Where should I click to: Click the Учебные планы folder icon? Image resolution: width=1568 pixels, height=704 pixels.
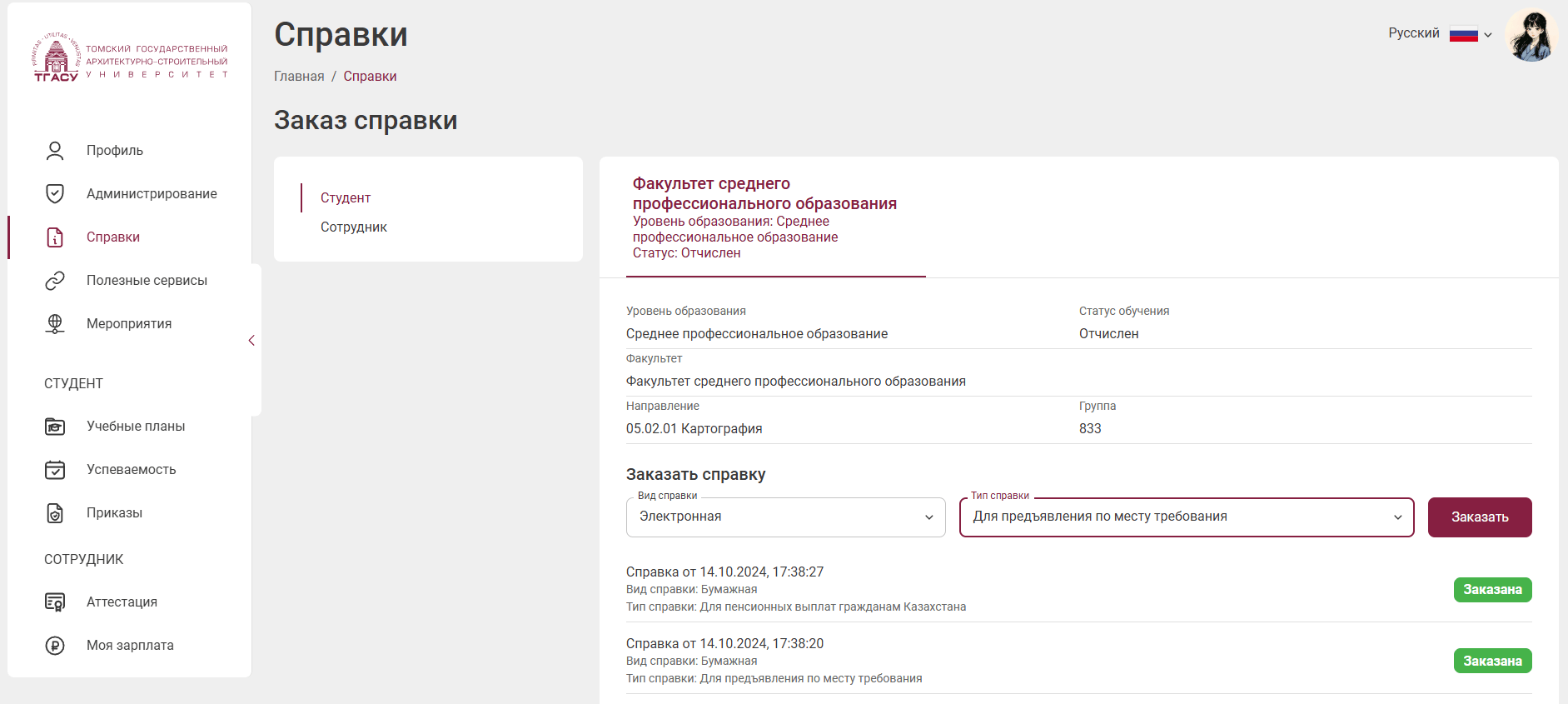tap(55, 427)
